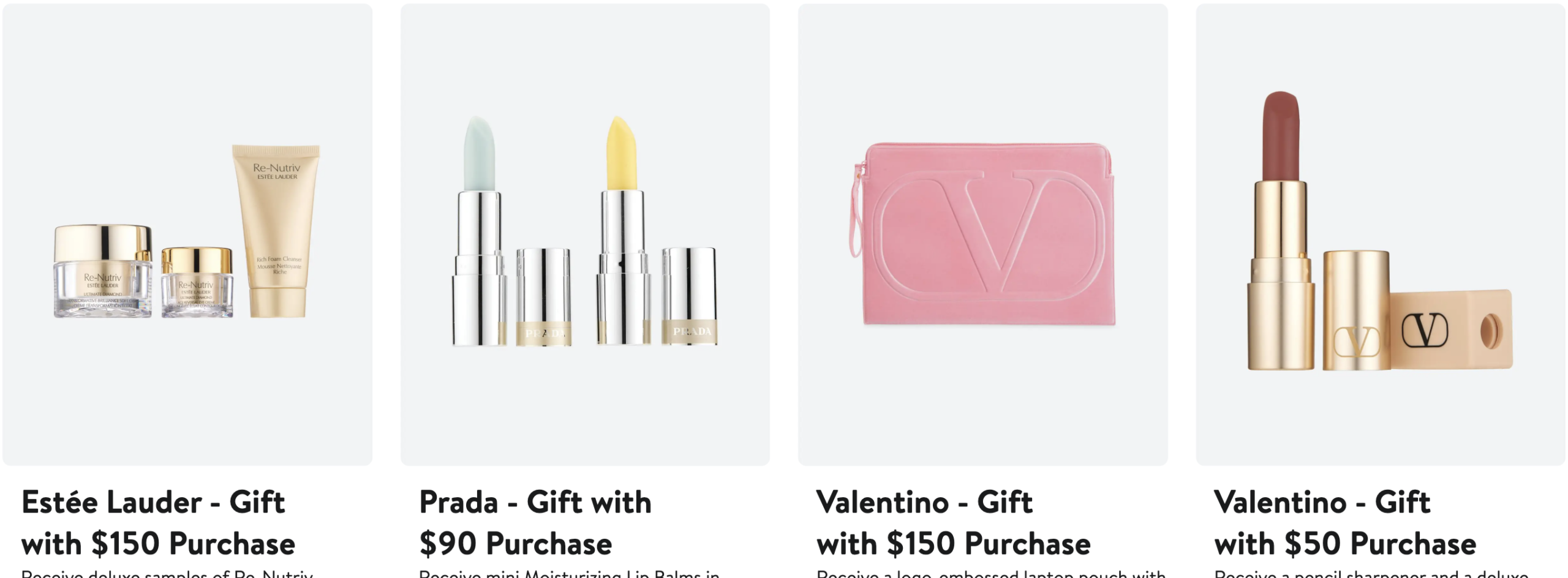Open the Prada lip balm gift image
This screenshot has height=578, width=1568.
tap(585, 235)
